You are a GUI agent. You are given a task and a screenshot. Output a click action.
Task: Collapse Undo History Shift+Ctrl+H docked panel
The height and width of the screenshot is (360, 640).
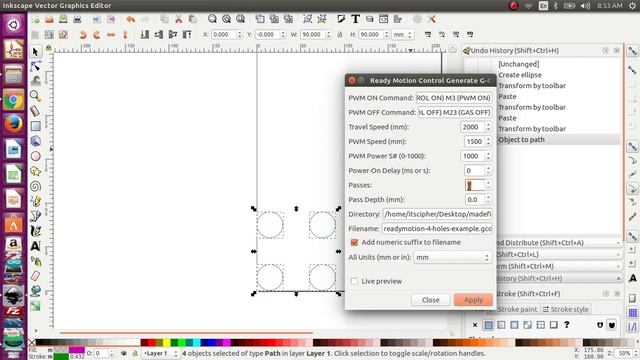click(x=559, y=278)
